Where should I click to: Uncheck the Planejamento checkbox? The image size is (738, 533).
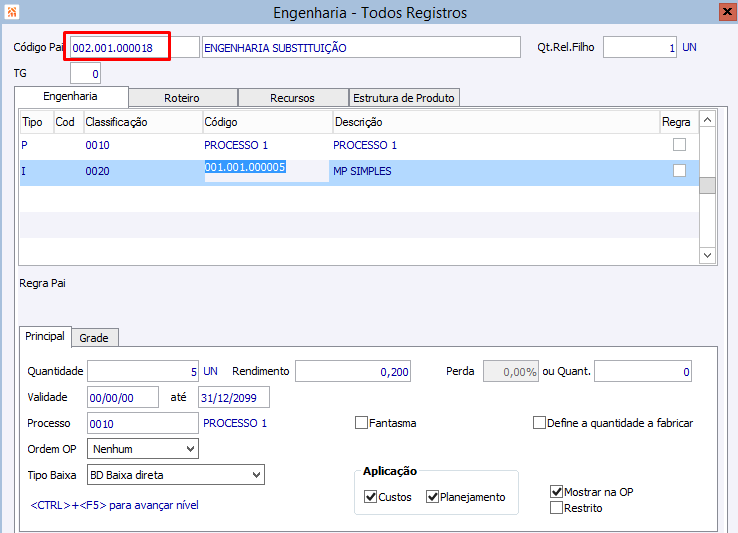pyautogui.click(x=433, y=497)
